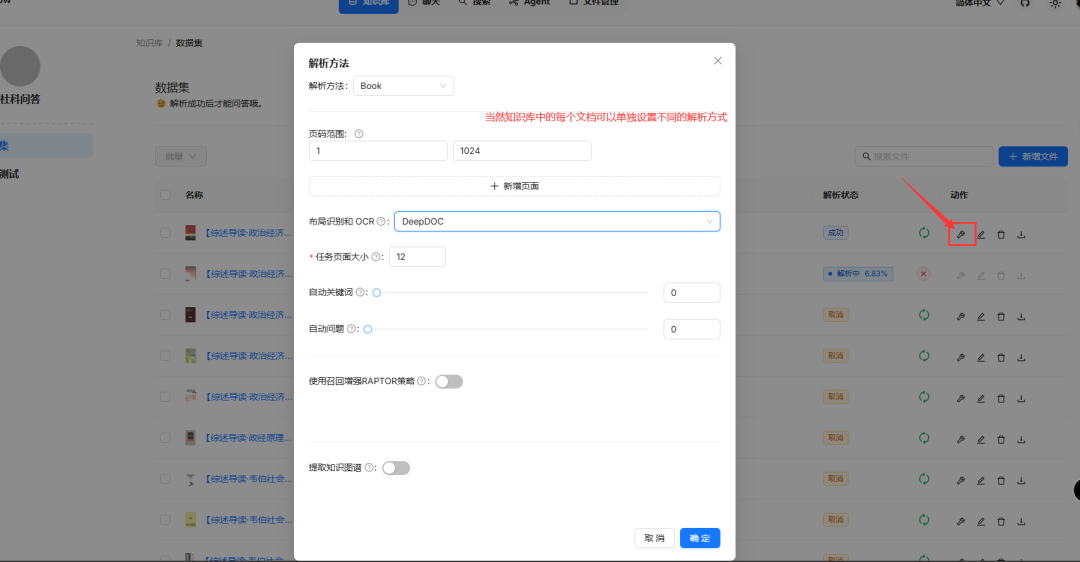1080x562 pixels.
Task: Click the theme sun icon in top bar
Action: tap(1054, 4)
